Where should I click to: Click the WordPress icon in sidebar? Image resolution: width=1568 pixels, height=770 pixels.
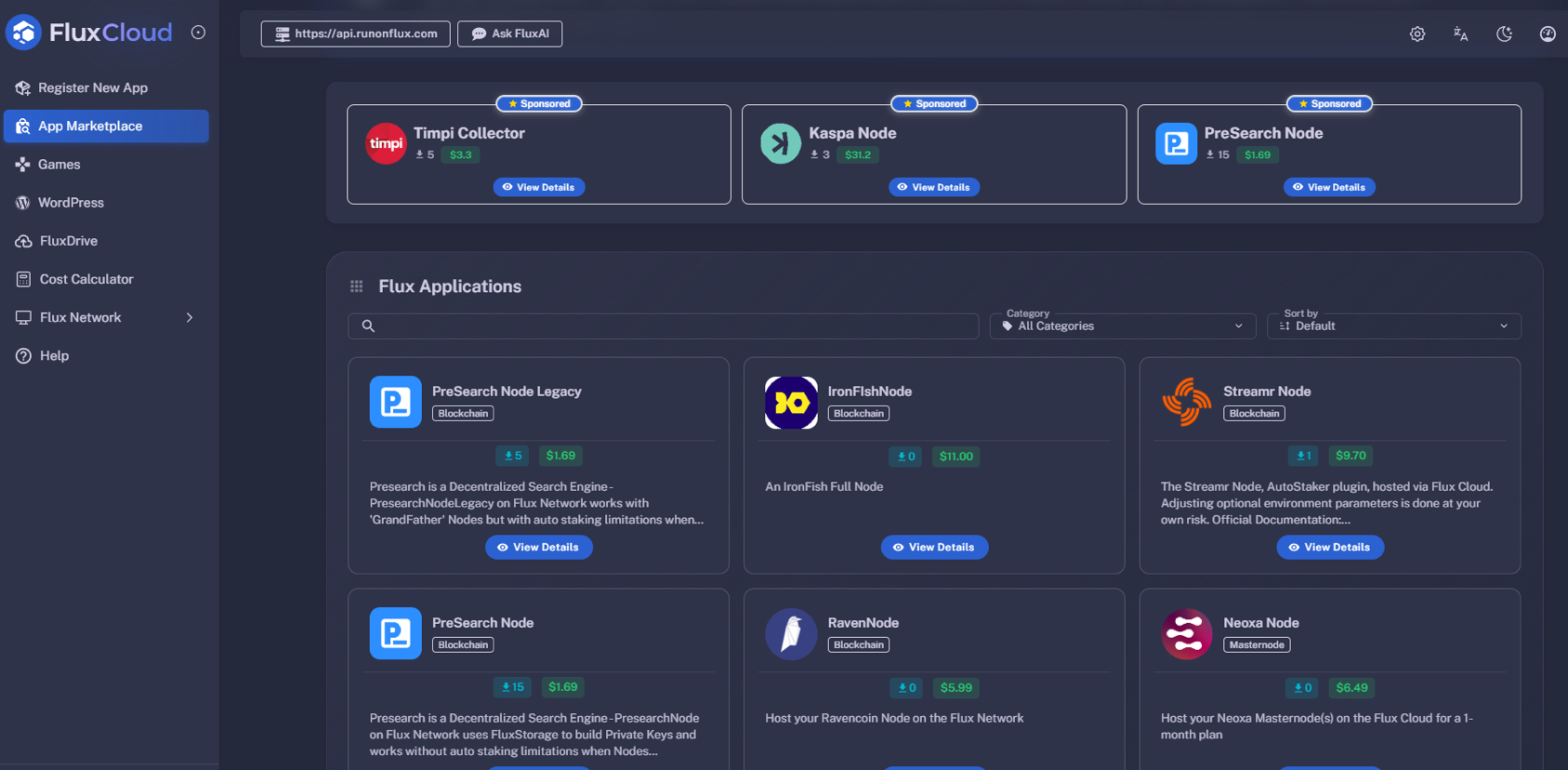pyautogui.click(x=23, y=203)
